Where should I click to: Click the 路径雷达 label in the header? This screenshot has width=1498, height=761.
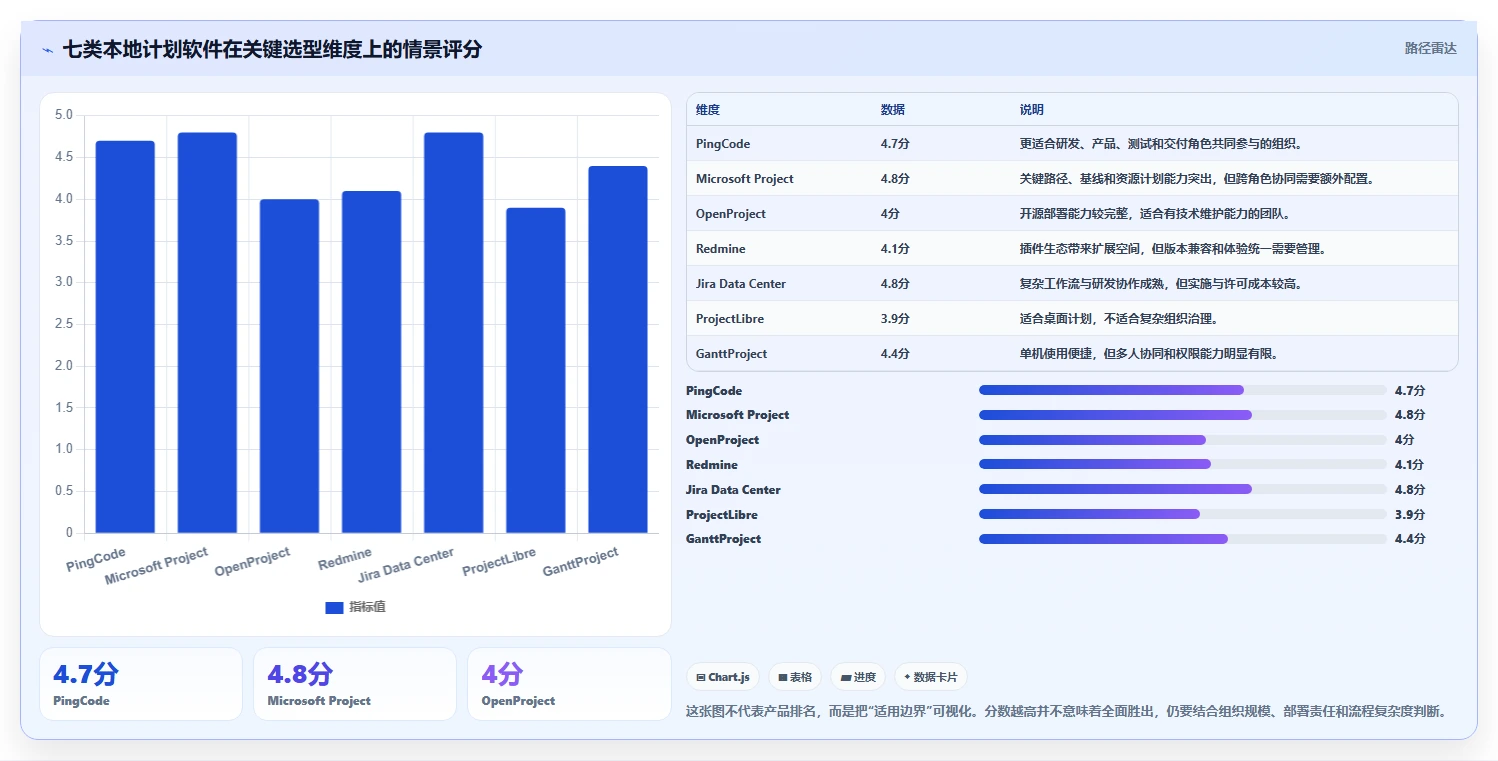[1431, 48]
